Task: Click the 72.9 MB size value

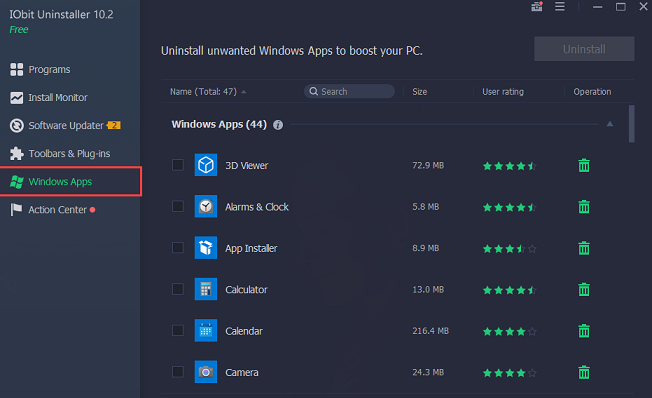Action: (428, 165)
